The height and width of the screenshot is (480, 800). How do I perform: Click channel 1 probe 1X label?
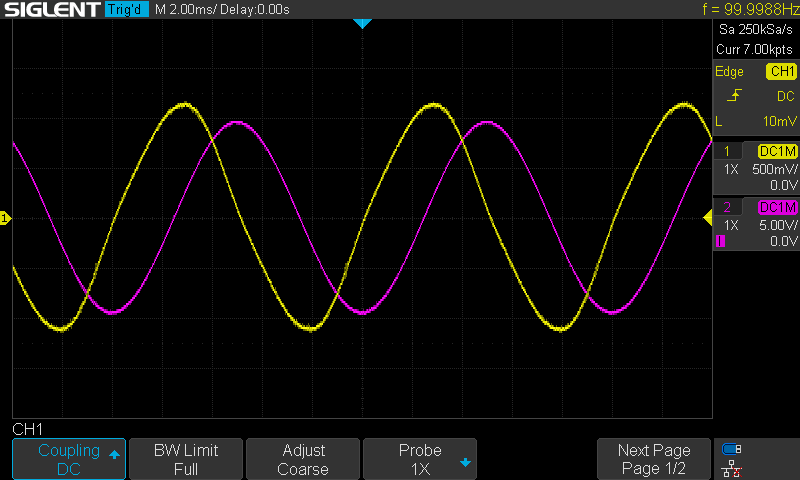731,169
